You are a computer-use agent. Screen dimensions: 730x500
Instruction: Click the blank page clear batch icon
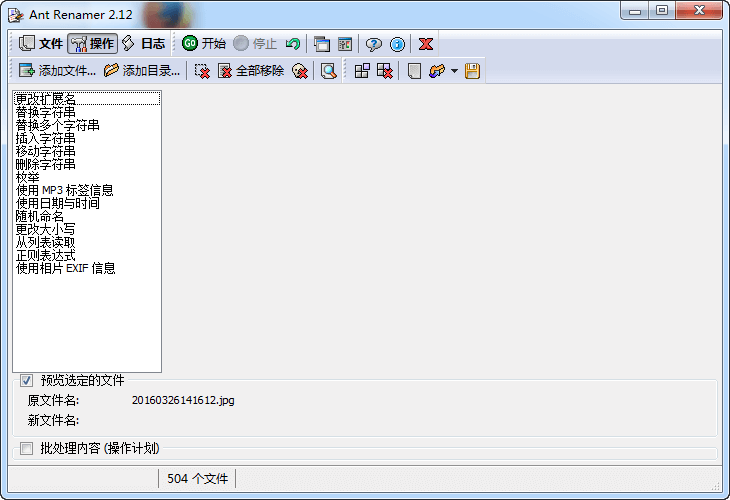(414, 71)
